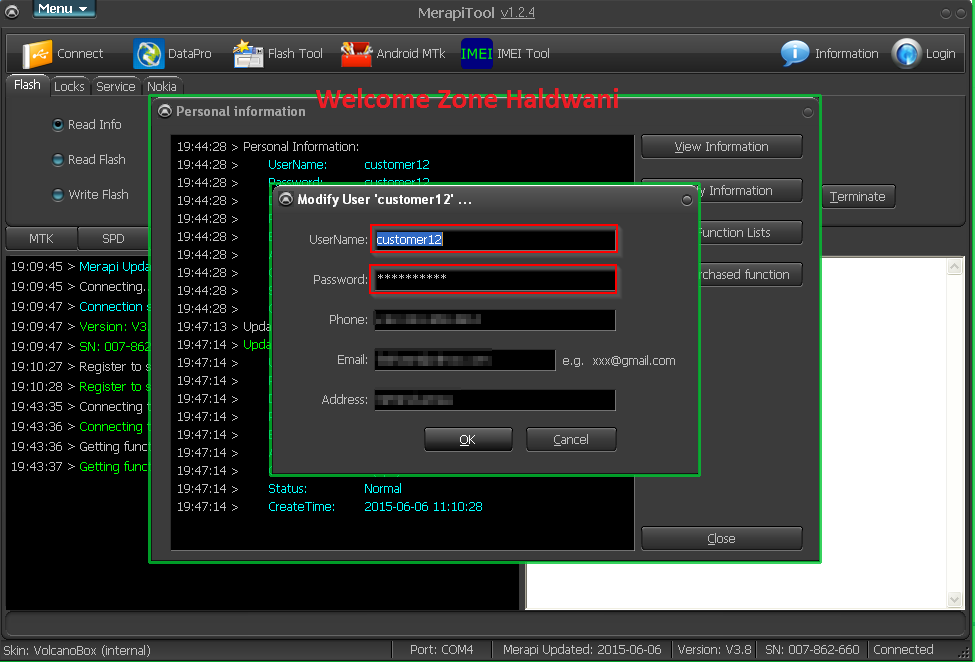Click the Terminate button
Image resolution: width=975 pixels, height=662 pixels.
(858, 196)
